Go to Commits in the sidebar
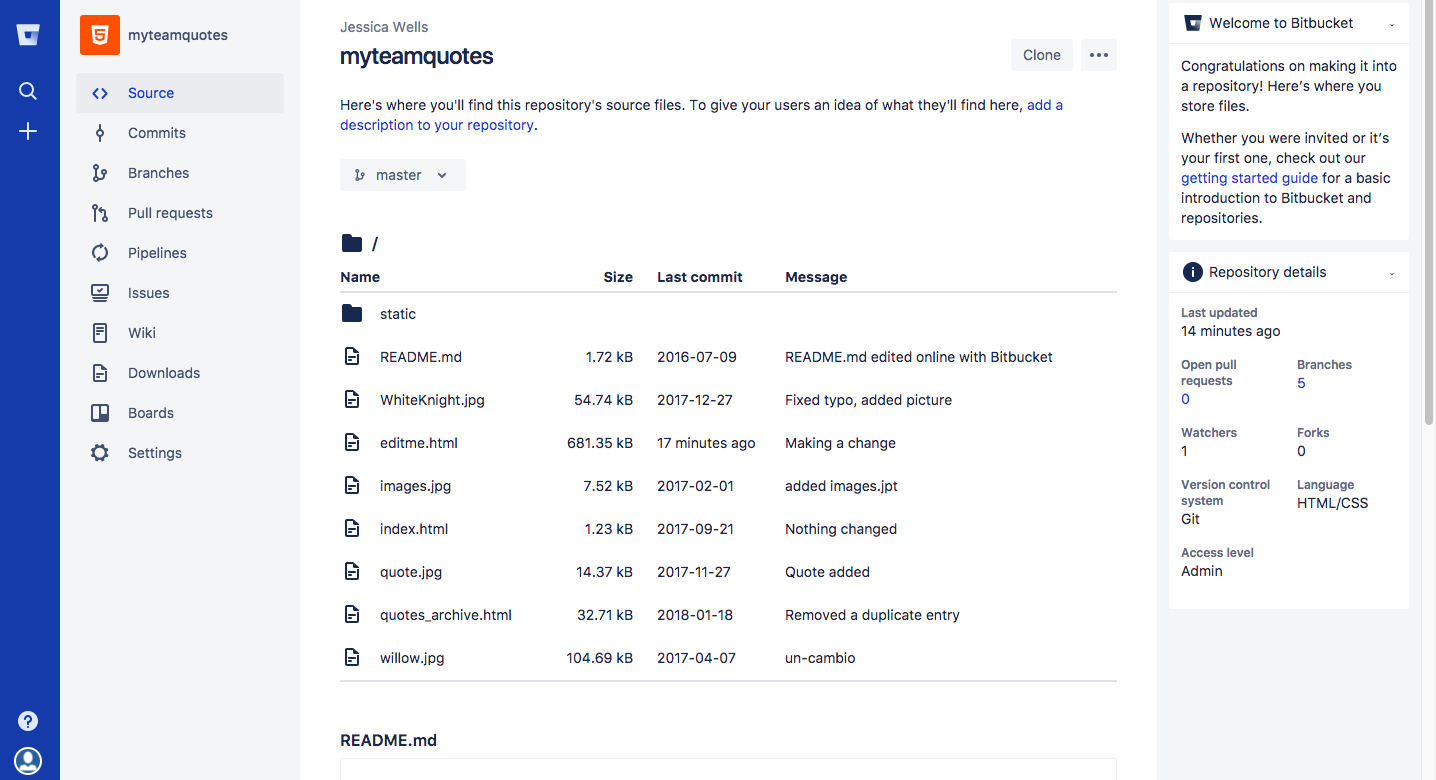This screenshot has width=1436, height=780. (x=180, y=133)
